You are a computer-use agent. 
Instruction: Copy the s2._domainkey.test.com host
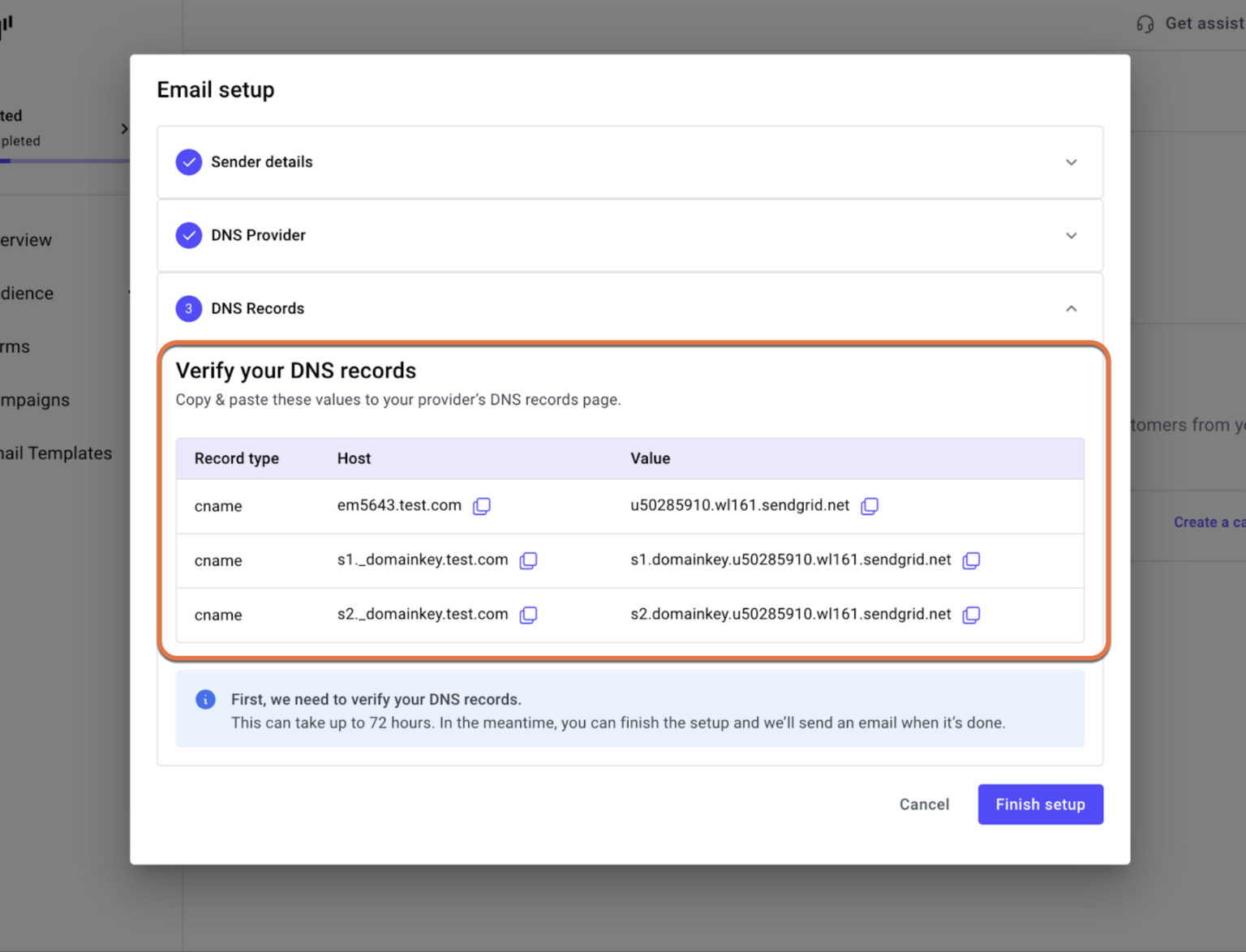click(528, 615)
